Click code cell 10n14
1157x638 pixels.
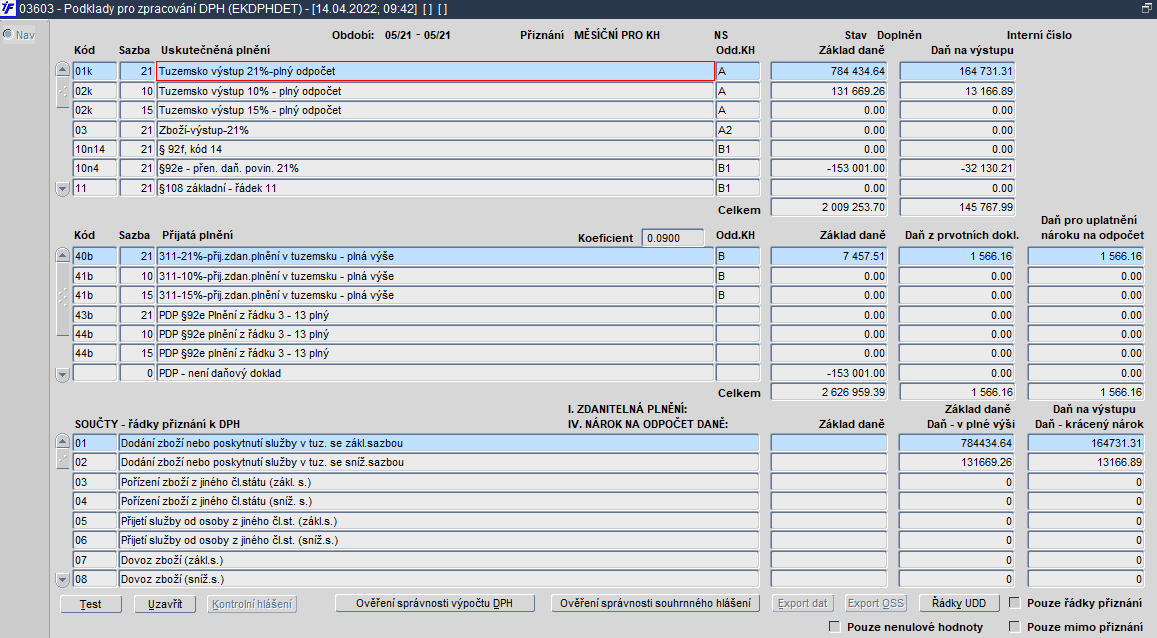(x=95, y=150)
